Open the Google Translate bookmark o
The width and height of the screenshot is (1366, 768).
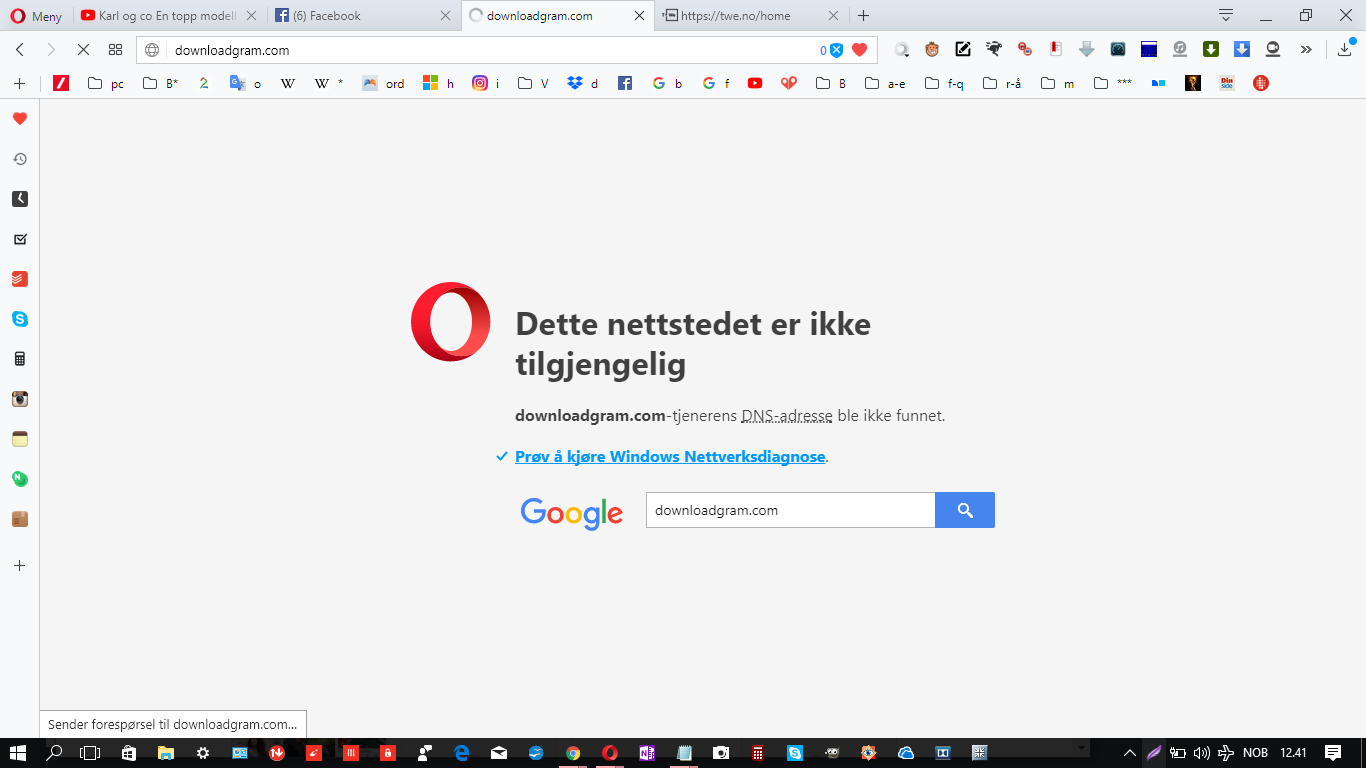coord(245,84)
